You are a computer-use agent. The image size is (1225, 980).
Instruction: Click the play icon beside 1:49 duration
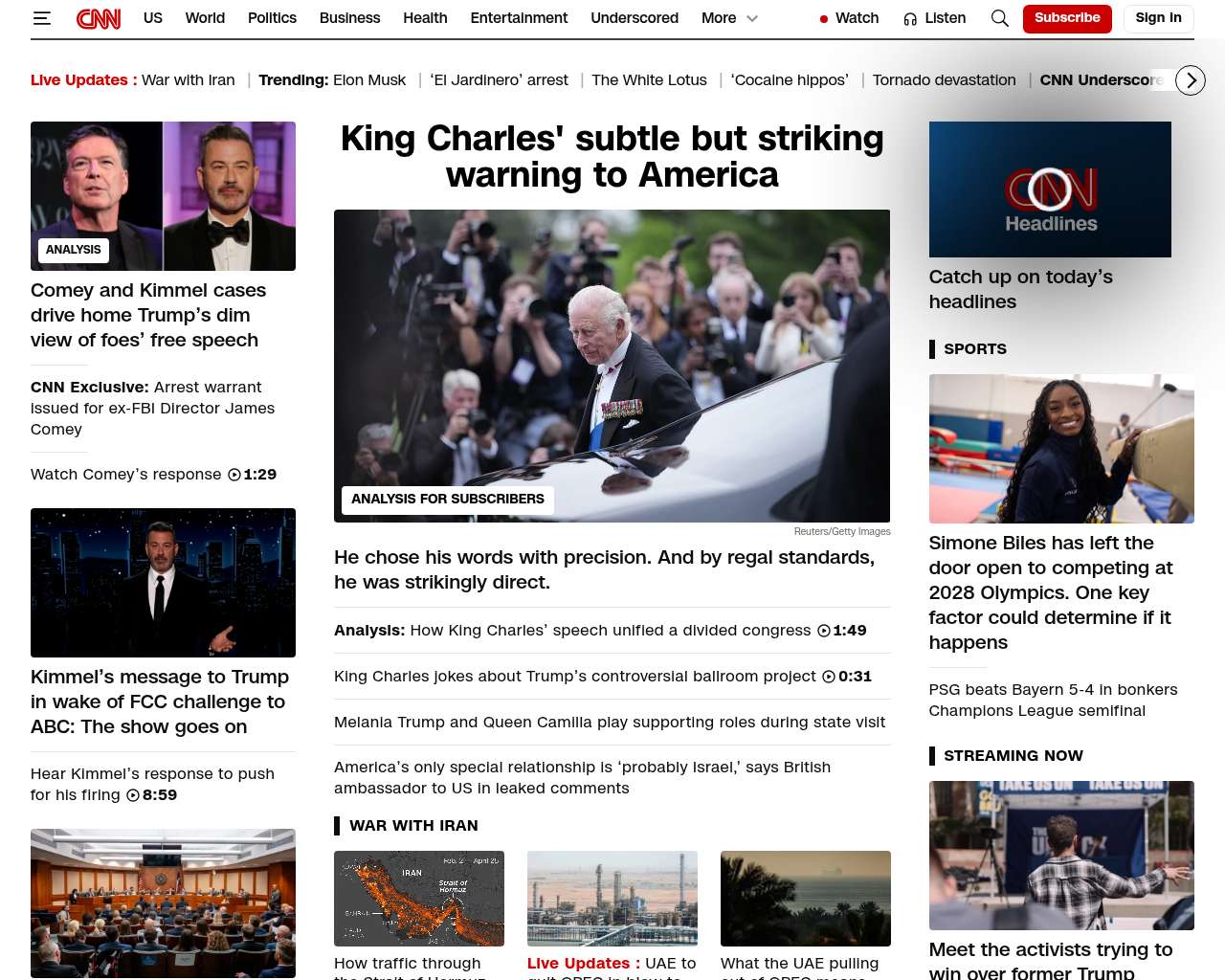click(x=824, y=631)
